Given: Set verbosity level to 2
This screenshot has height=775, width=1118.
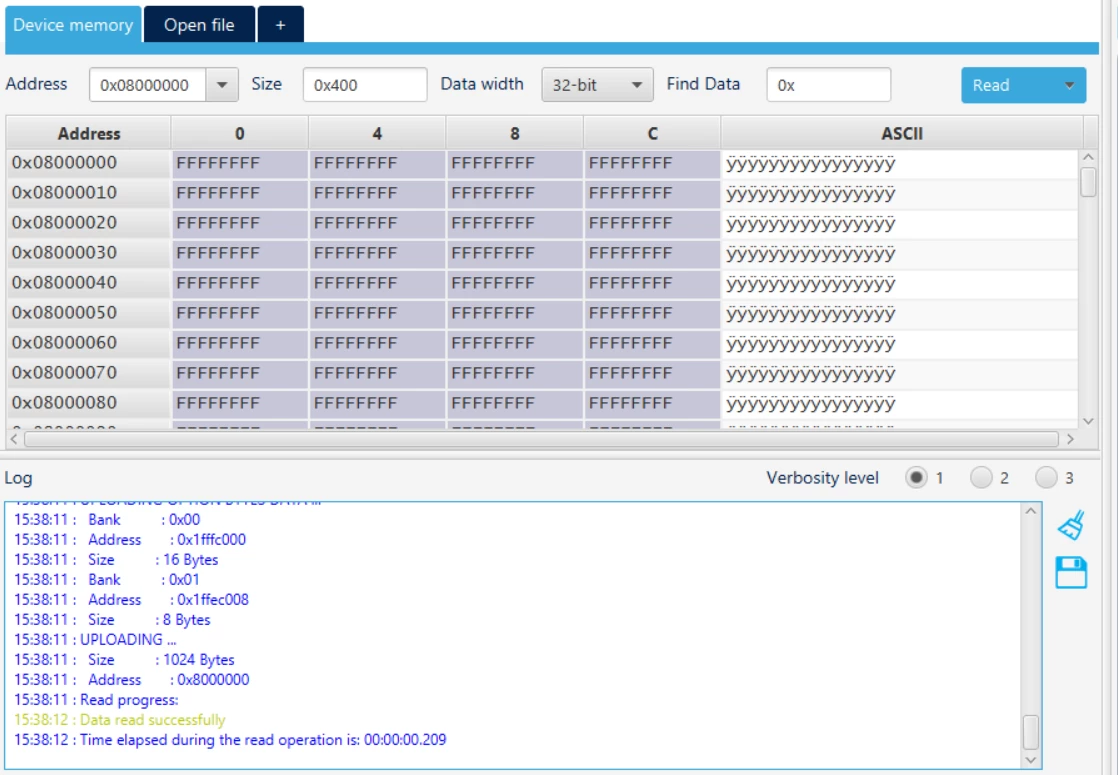Looking at the screenshot, I should click(x=981, y=478).
